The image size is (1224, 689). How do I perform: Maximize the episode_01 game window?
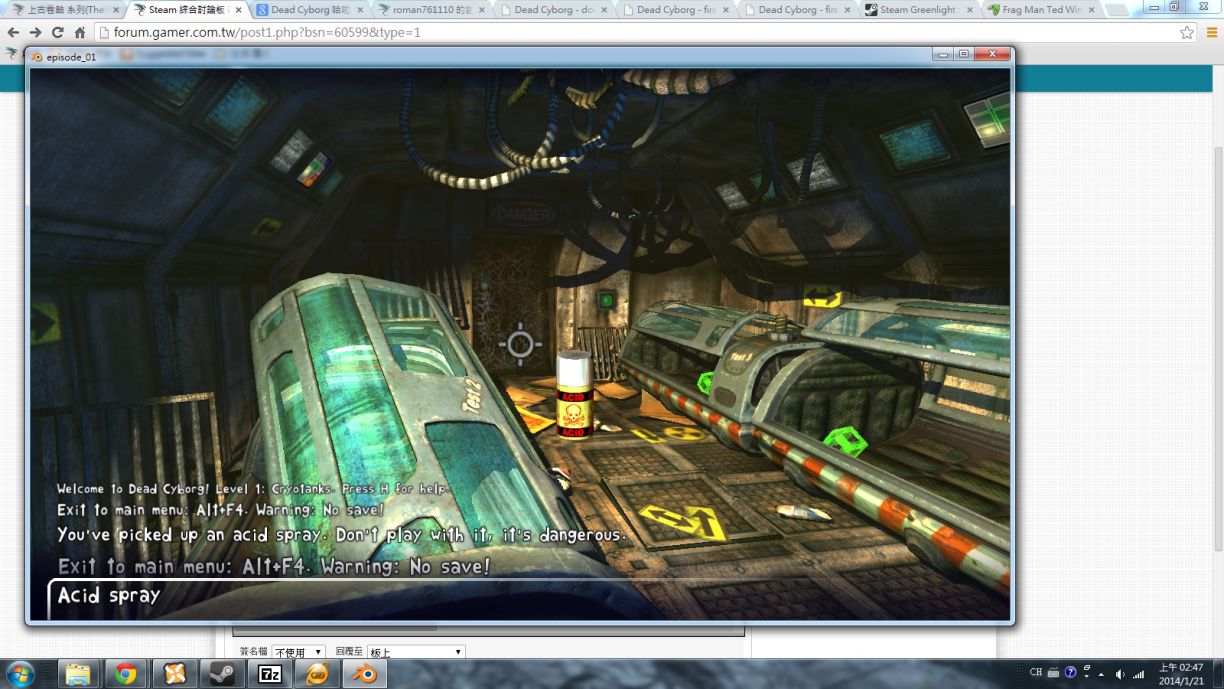tap(962, 54)
